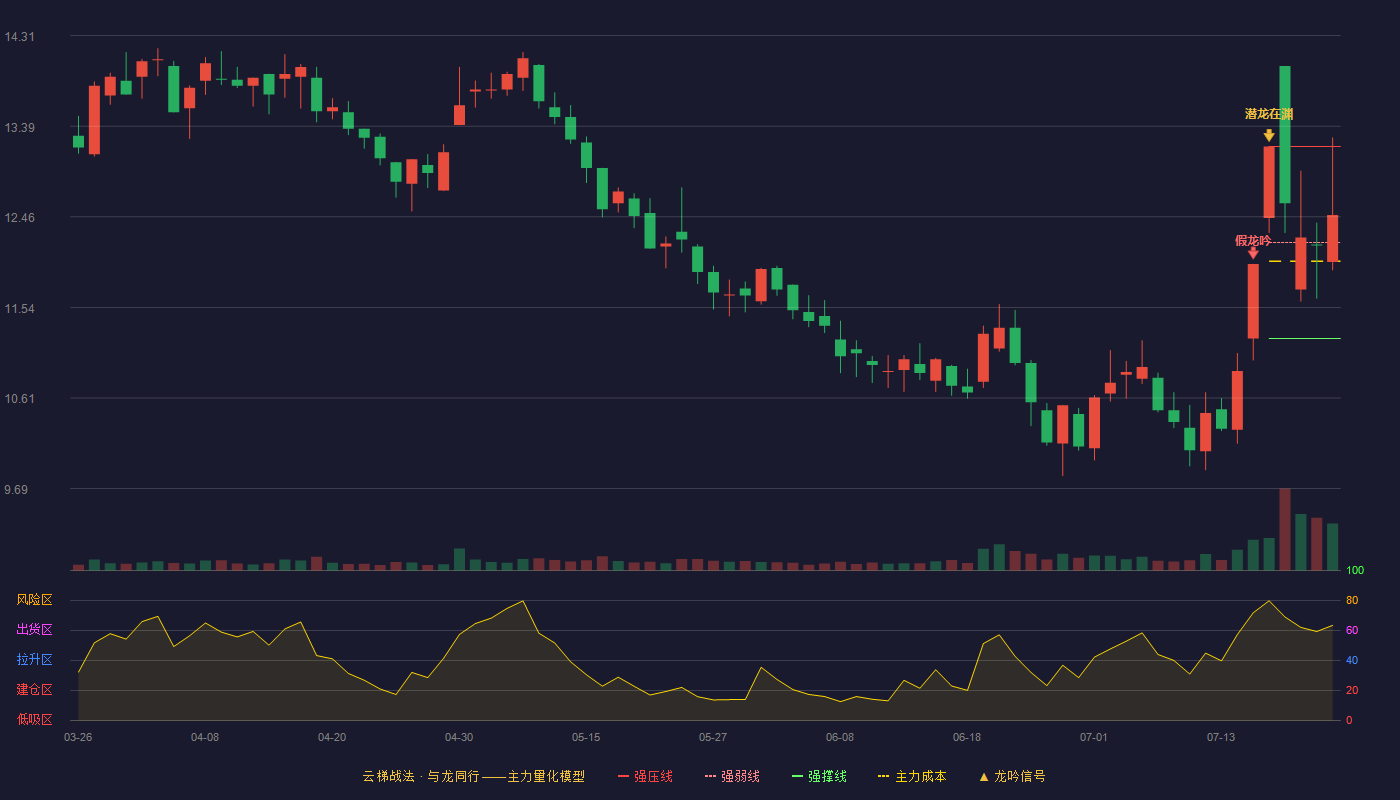
Task: Click the 07-01 date label
Action: click(1094, 737)
